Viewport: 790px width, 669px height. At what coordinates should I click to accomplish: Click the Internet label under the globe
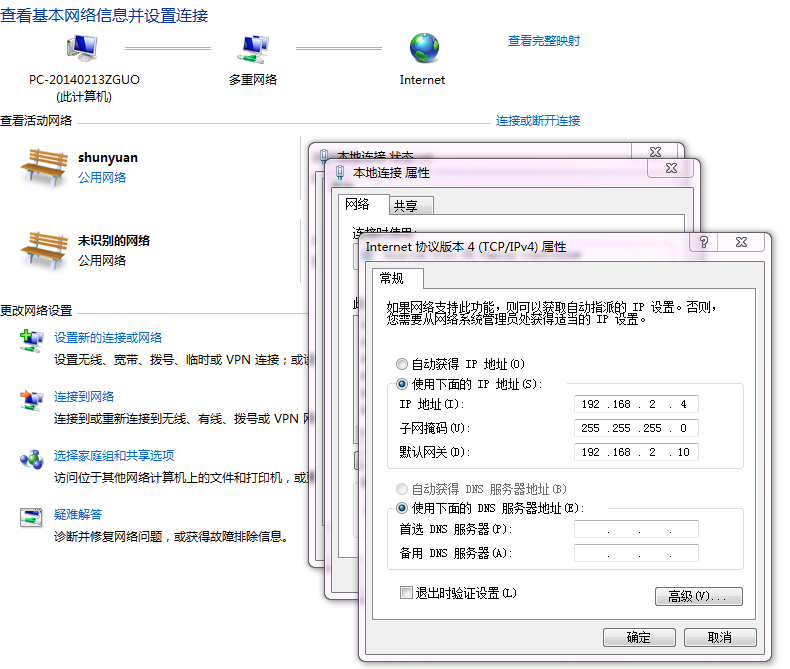tap(422, 80)
